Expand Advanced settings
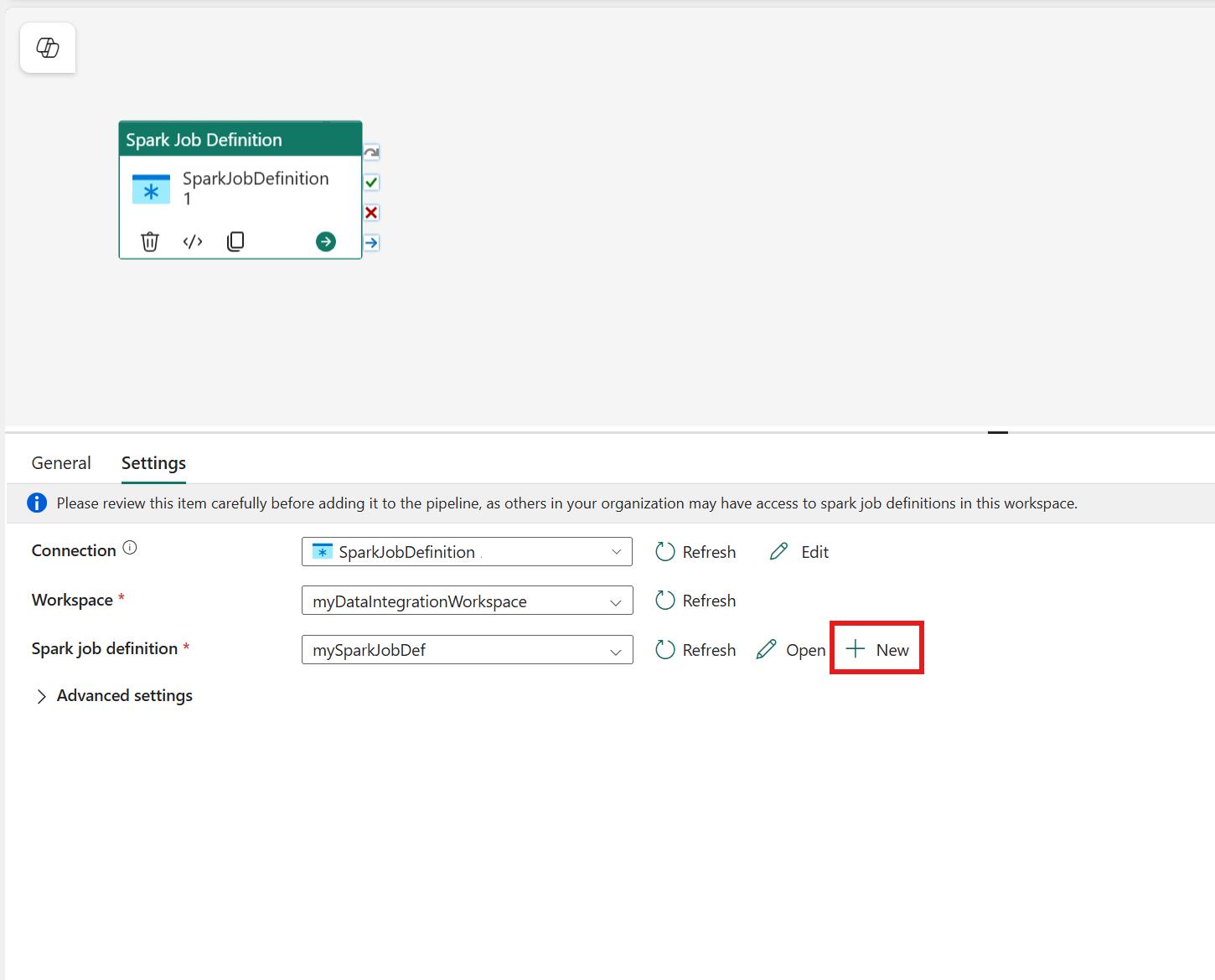The width and height of the screenshot is (1215, 980). 114,696
